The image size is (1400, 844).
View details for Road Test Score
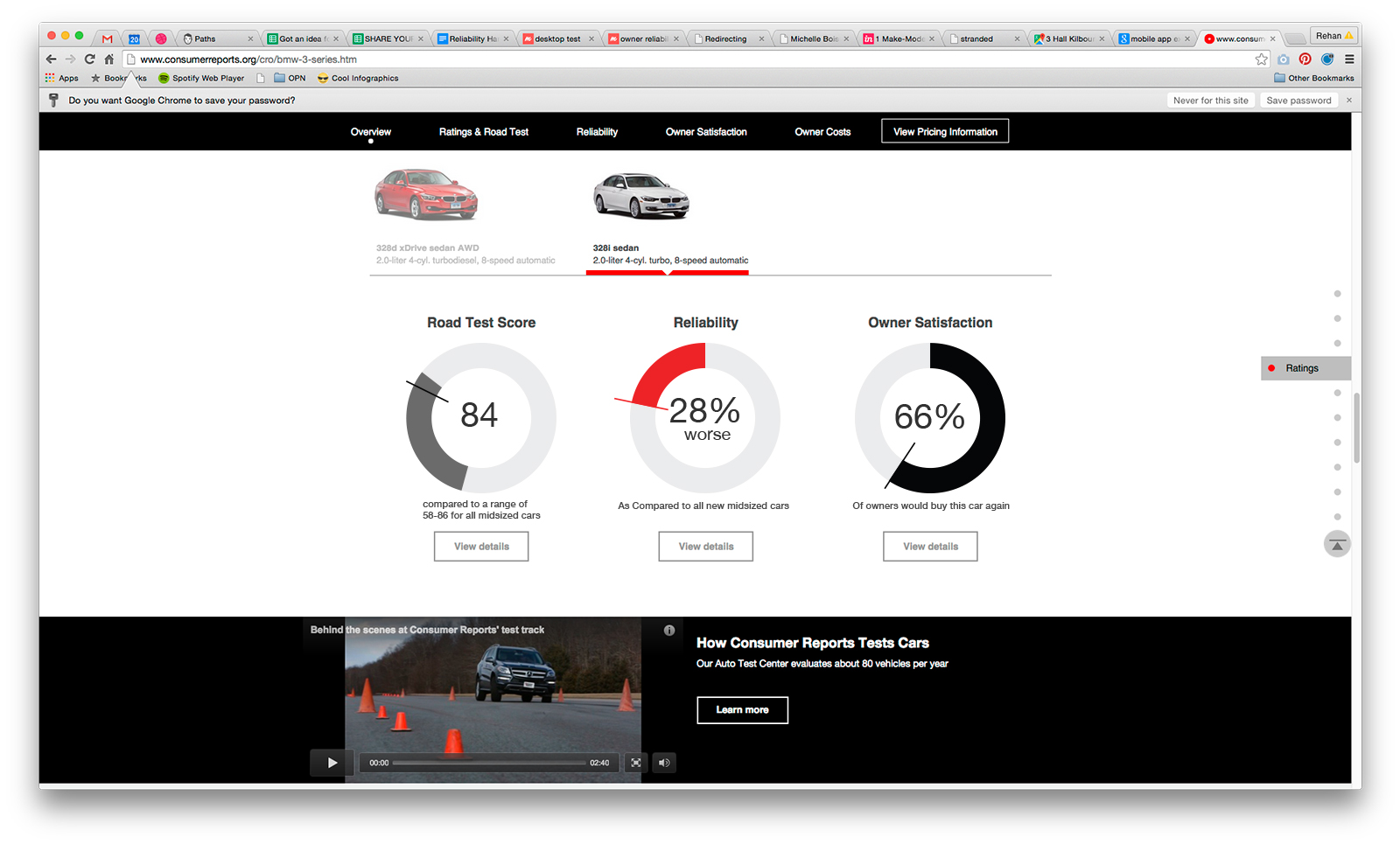(x=481, y=547)
